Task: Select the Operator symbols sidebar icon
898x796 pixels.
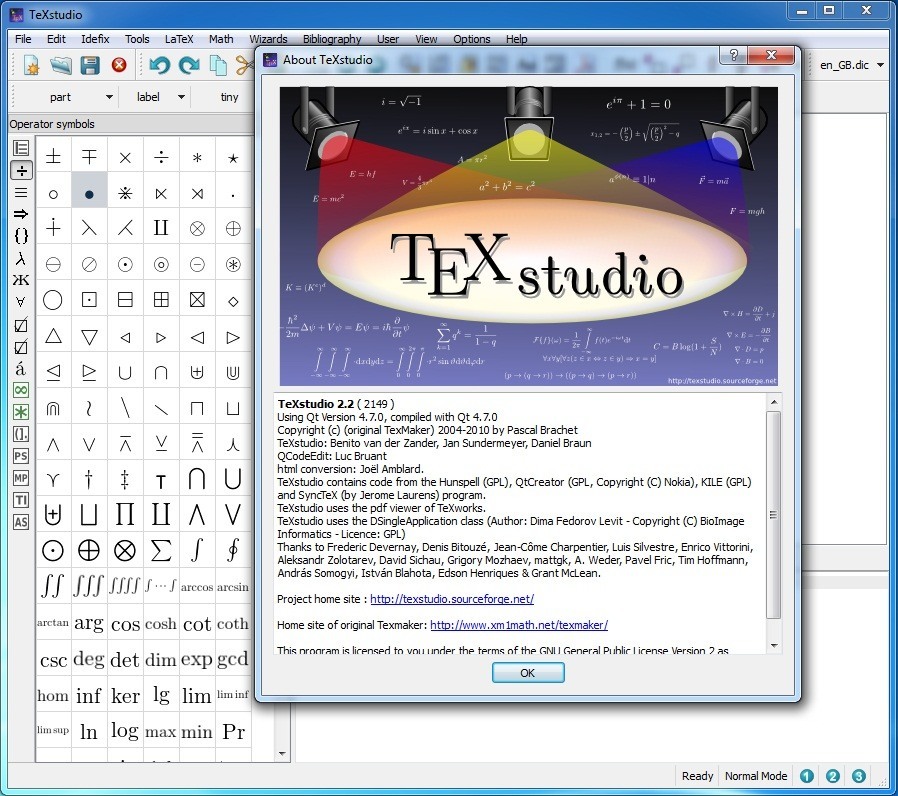Action: 21,170
